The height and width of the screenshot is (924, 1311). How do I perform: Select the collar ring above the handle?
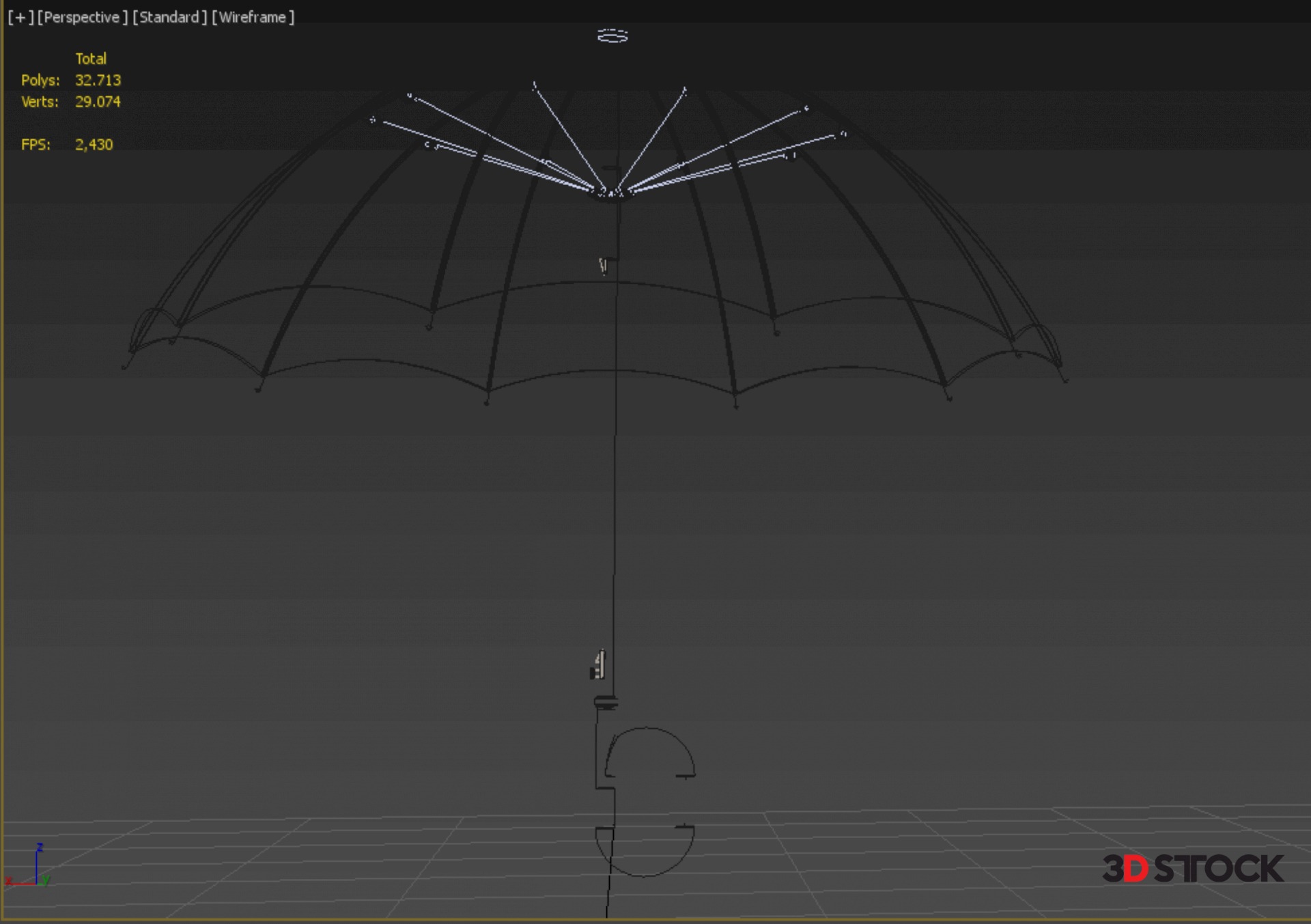click(606, 702)
